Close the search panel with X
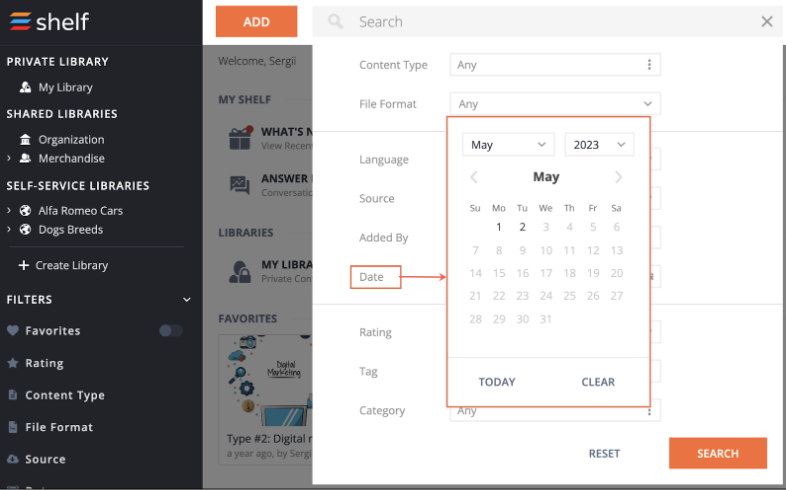Image resolution: width=786 pixels, height=490 pixels. (x=766, y=22)
